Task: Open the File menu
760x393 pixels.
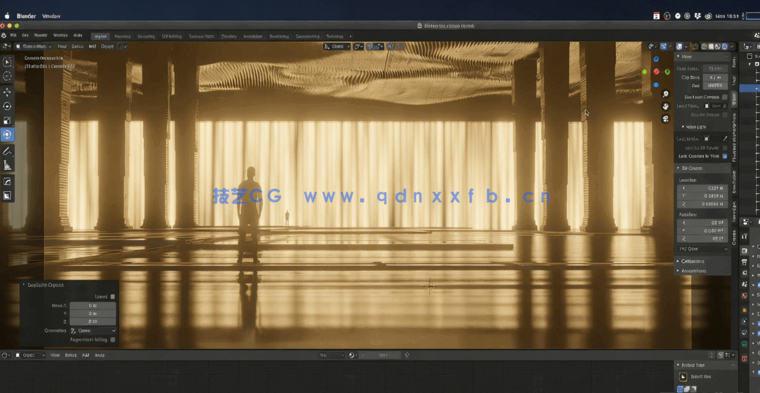Action: tap(14, 36)
